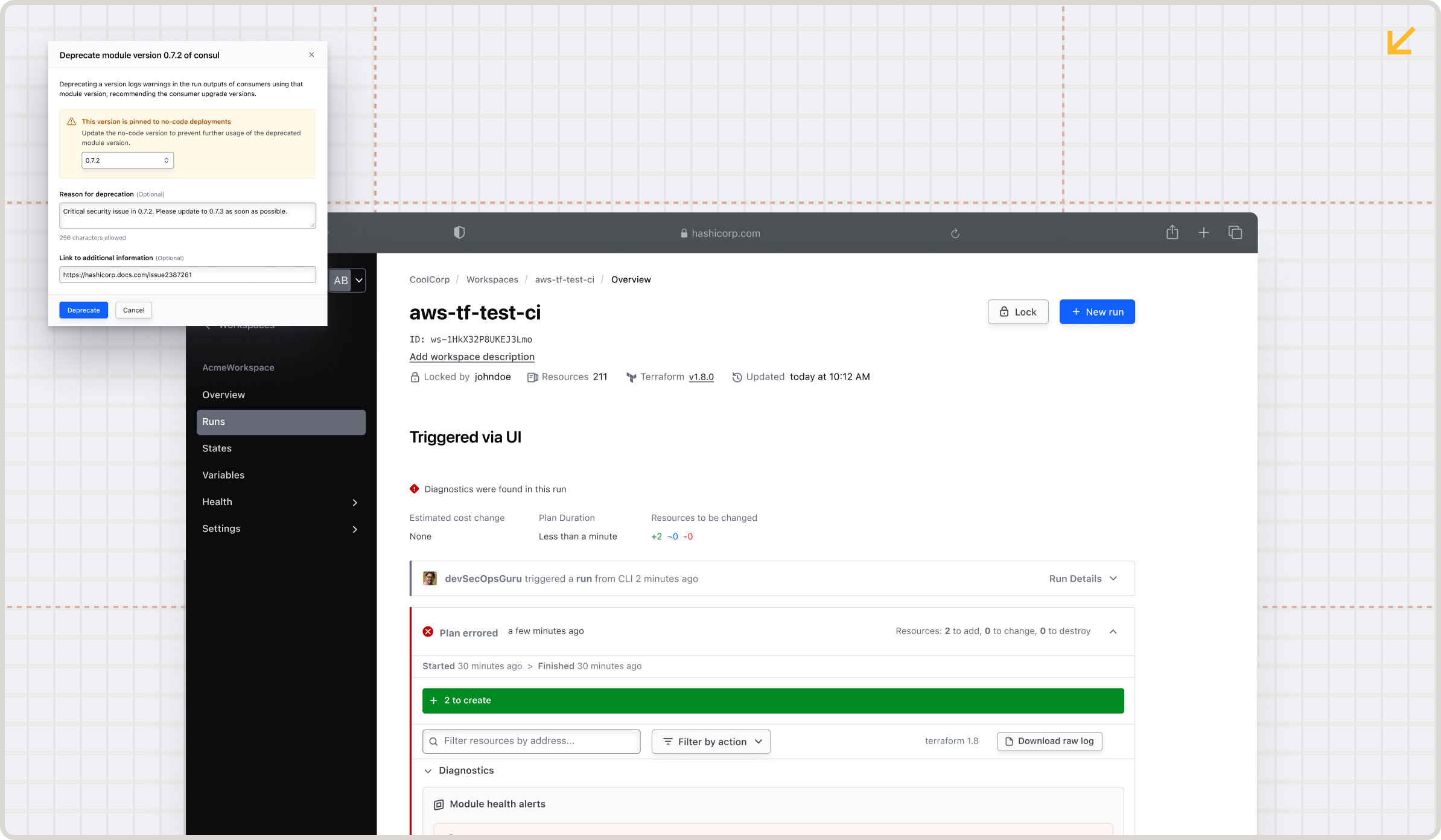Click the Add workspace description link

[472, 357]
